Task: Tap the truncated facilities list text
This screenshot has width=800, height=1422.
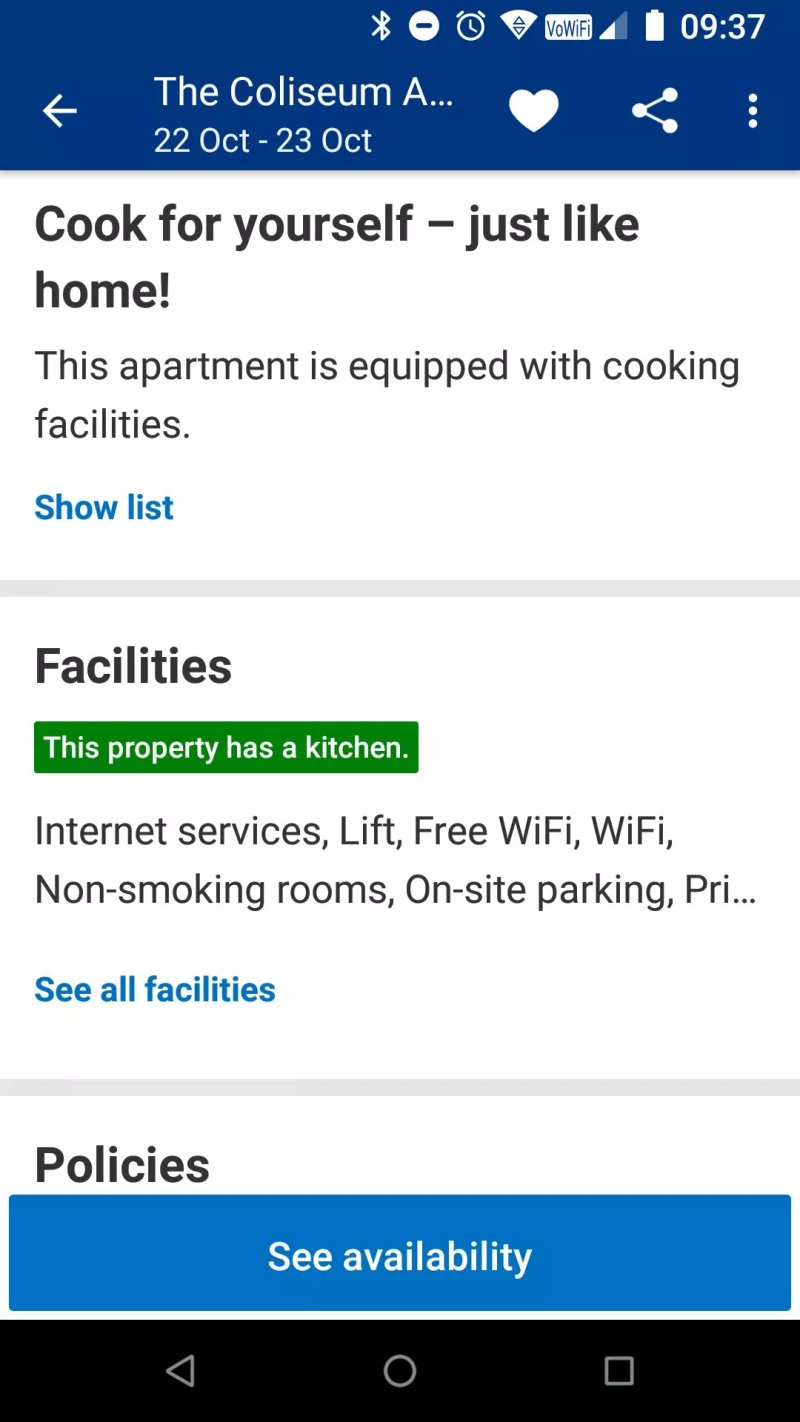Action: 395,860
